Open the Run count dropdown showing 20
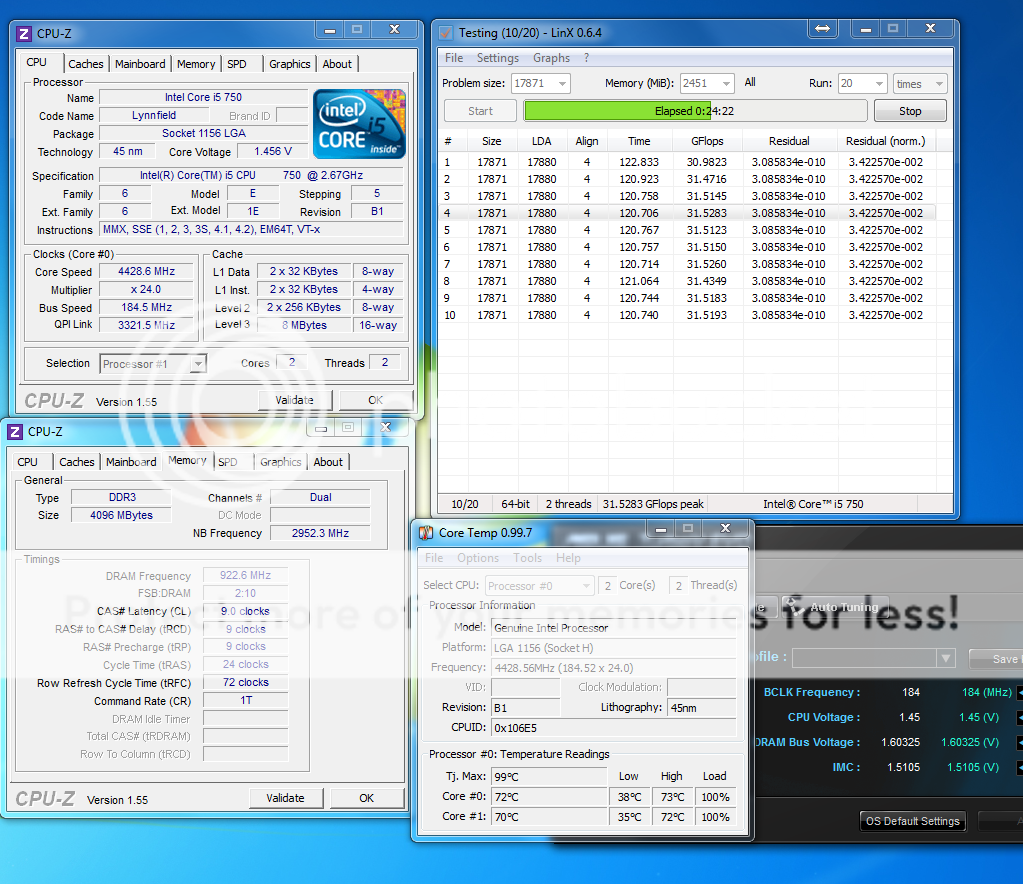Image resolution: width=1023 pixels, height=884 pixels. point(878,84)
